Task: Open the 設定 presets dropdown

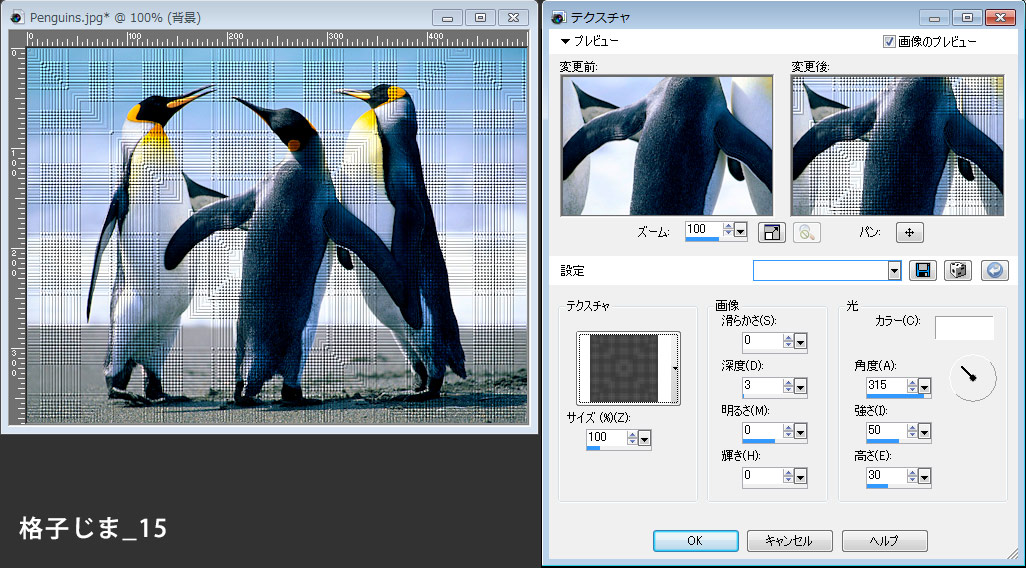Action: point(894,271)
